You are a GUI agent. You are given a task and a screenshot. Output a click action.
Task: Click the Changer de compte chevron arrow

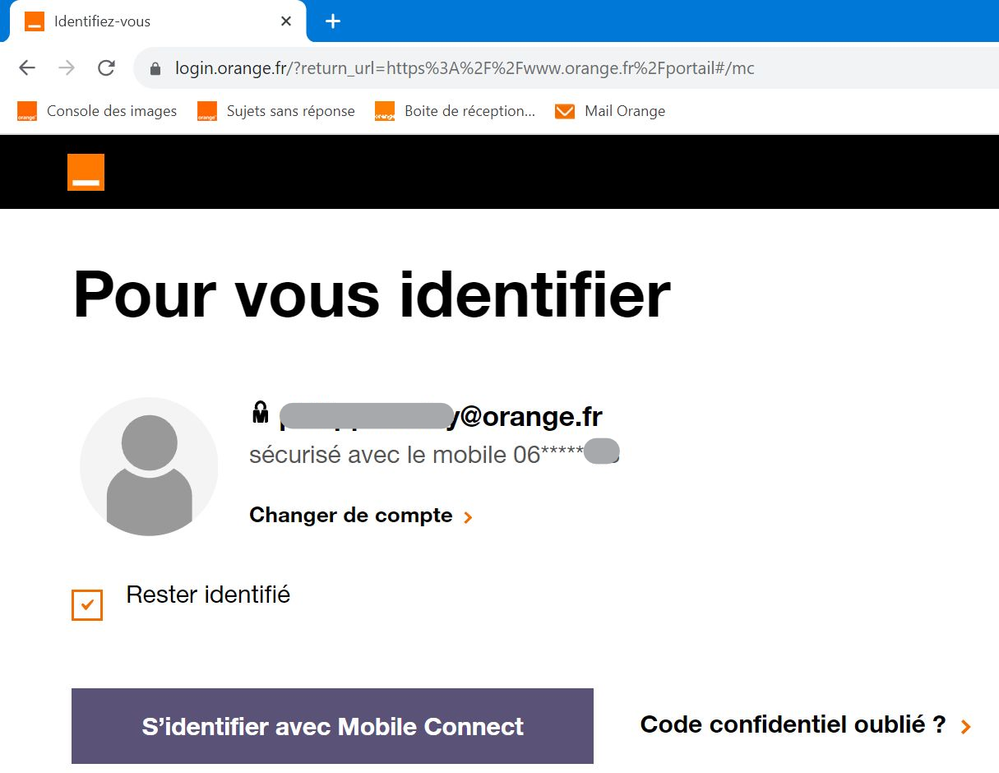pyautogui.click(x=468, y=517)
